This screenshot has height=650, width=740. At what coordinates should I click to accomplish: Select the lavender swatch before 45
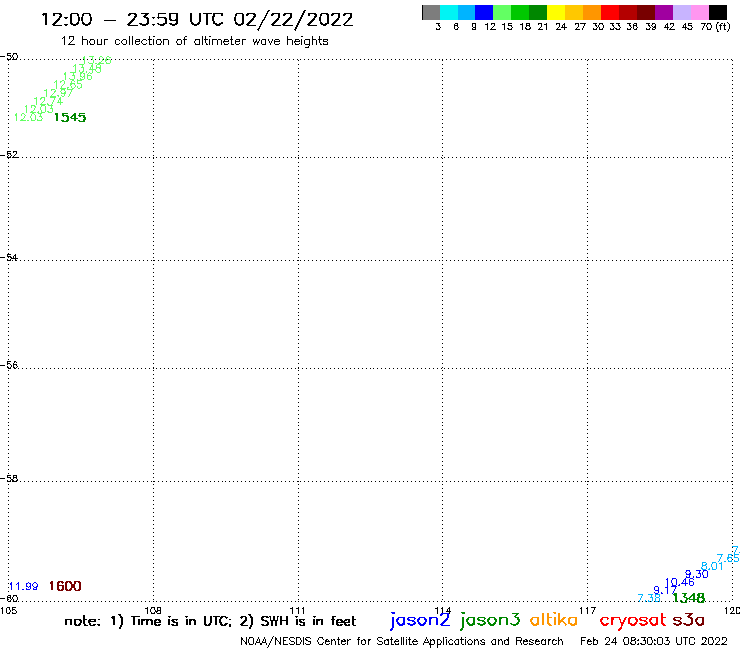point(681,13)
